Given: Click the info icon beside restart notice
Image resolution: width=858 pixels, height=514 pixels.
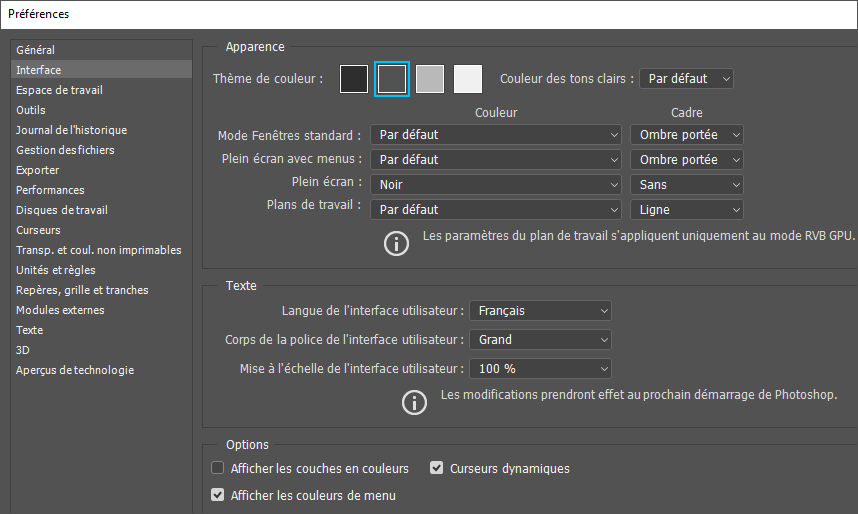Looking at the screenshot, I should point(414,402).
